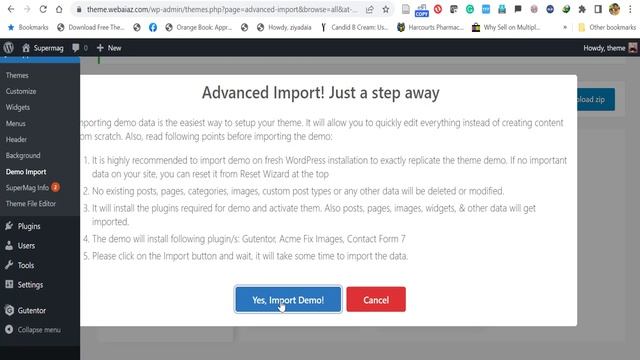Open Orange Book bookmark
640x360 pixels.
199,27
